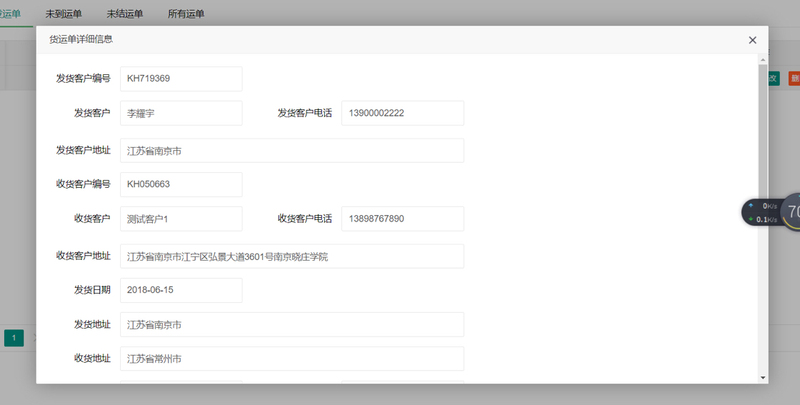This screenshot has width=800, height=405.
Task: Click the 收货地址 field 江苏省常州市
Action: coord(292,359)
